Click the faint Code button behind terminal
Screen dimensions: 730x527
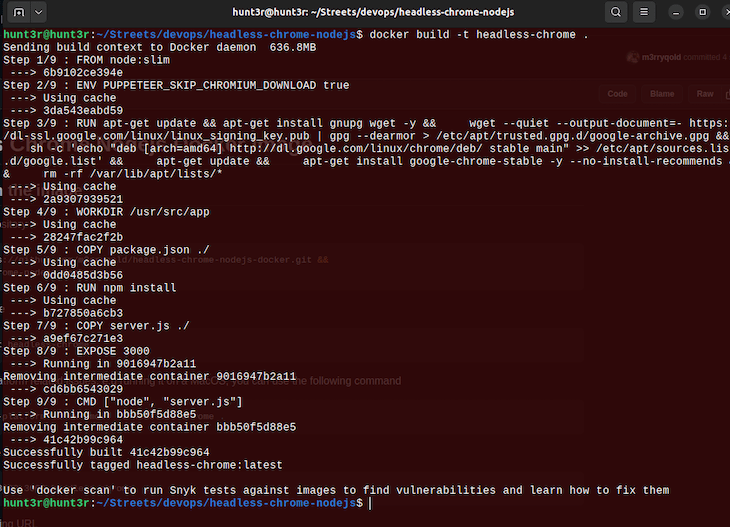618,94
